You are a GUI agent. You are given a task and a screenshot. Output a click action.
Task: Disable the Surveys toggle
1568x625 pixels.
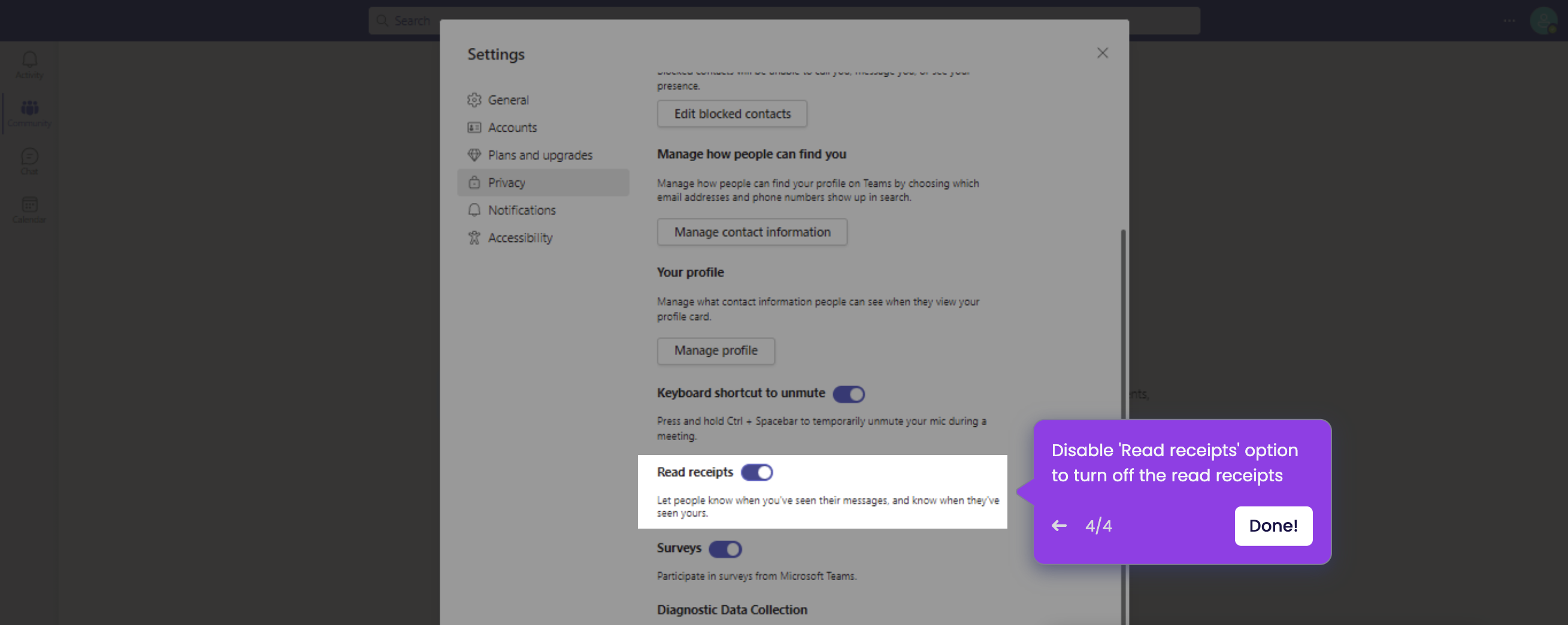725,549
